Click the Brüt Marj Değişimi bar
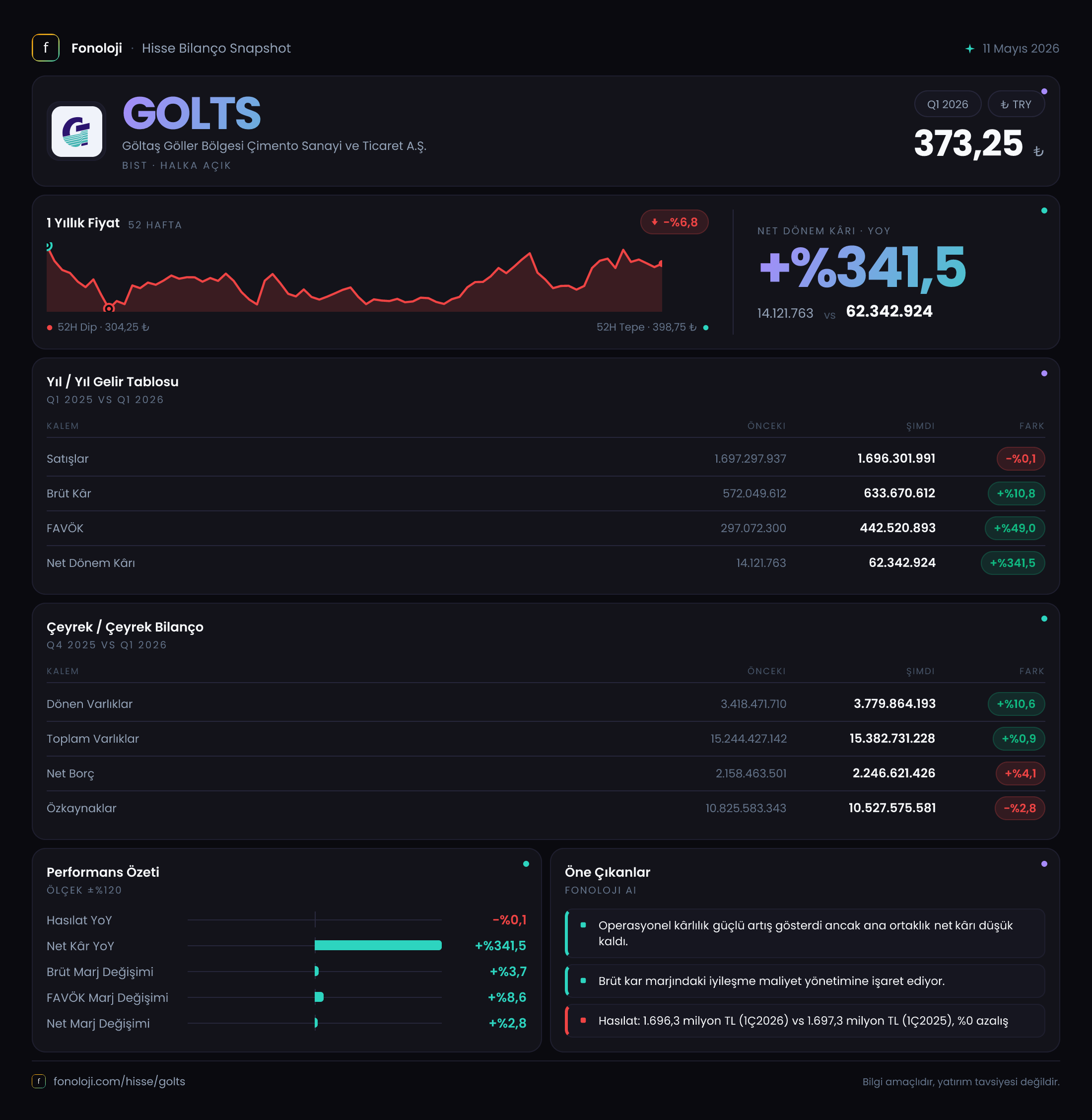 317,971
